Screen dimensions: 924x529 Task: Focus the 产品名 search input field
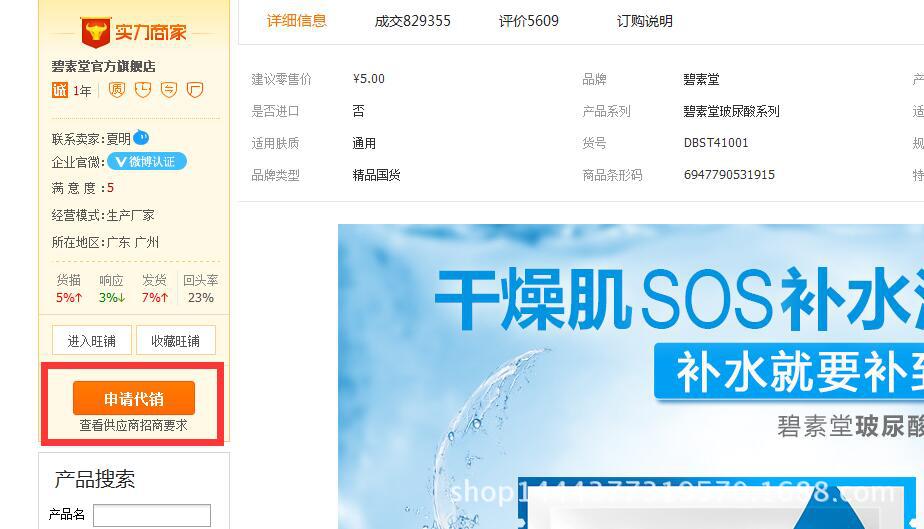(x=152, y=515)
